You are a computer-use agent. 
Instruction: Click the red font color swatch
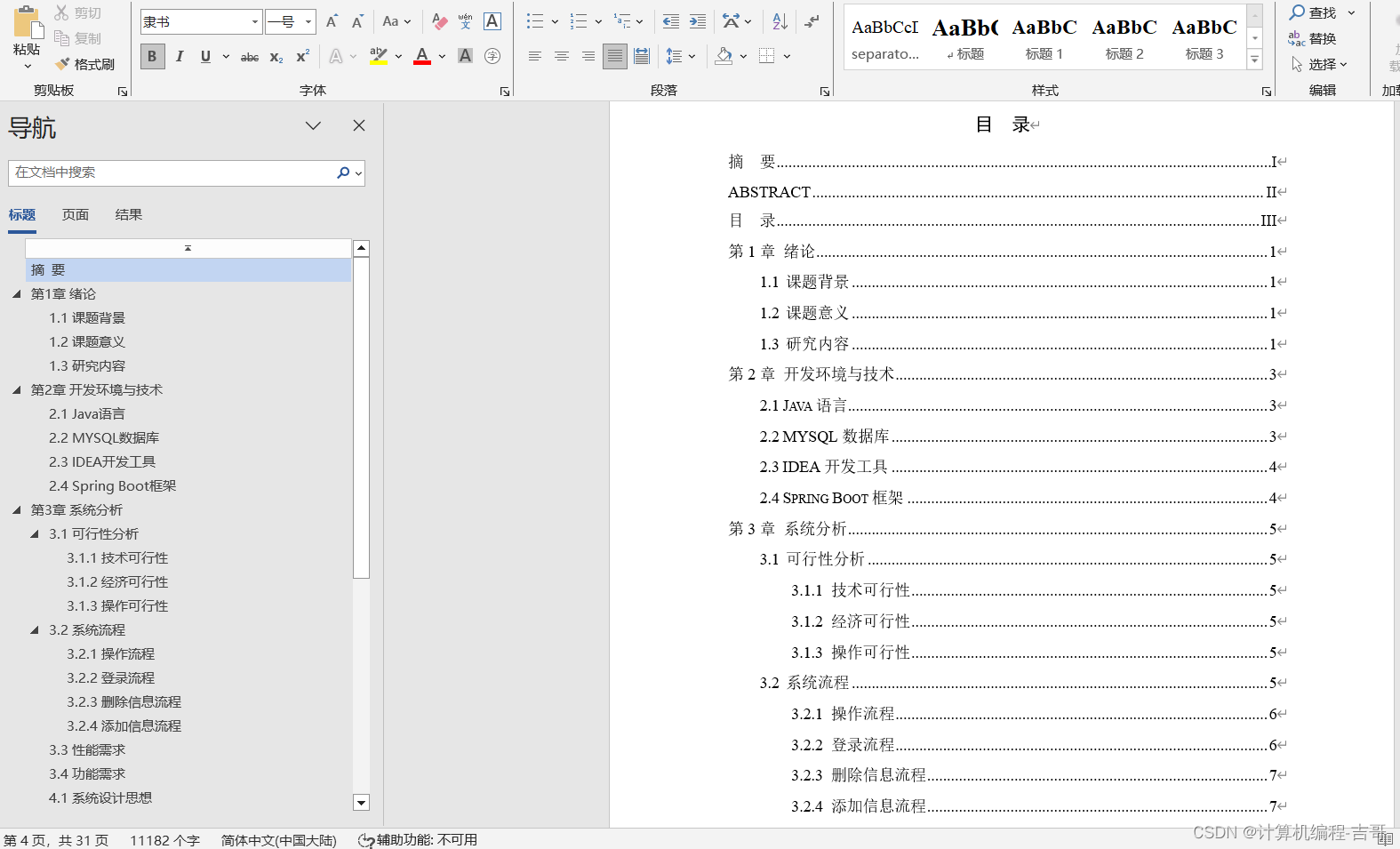point(422,56)
